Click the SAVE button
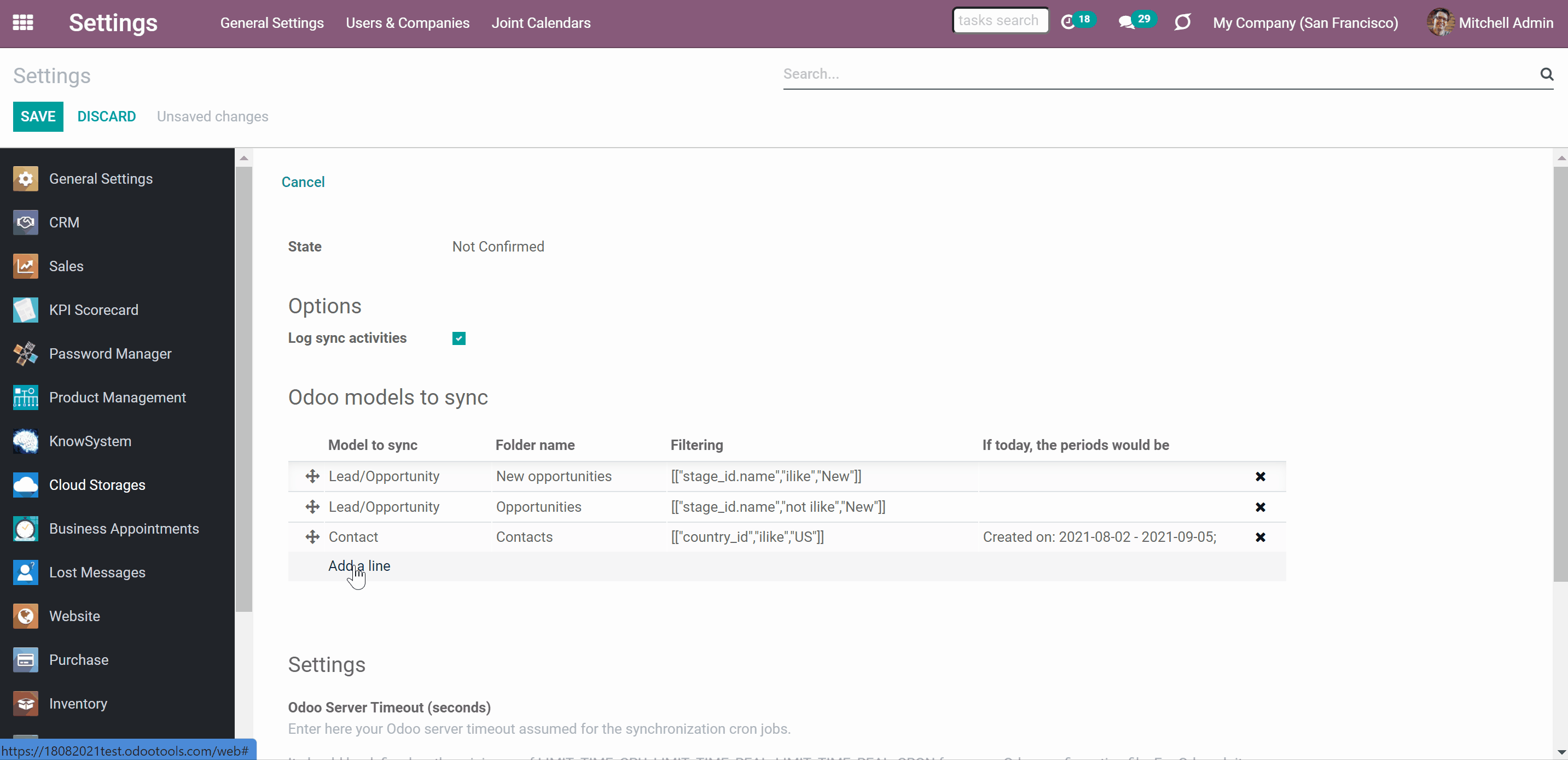This screenshot has height=760, width=1568. click(38, 116)
